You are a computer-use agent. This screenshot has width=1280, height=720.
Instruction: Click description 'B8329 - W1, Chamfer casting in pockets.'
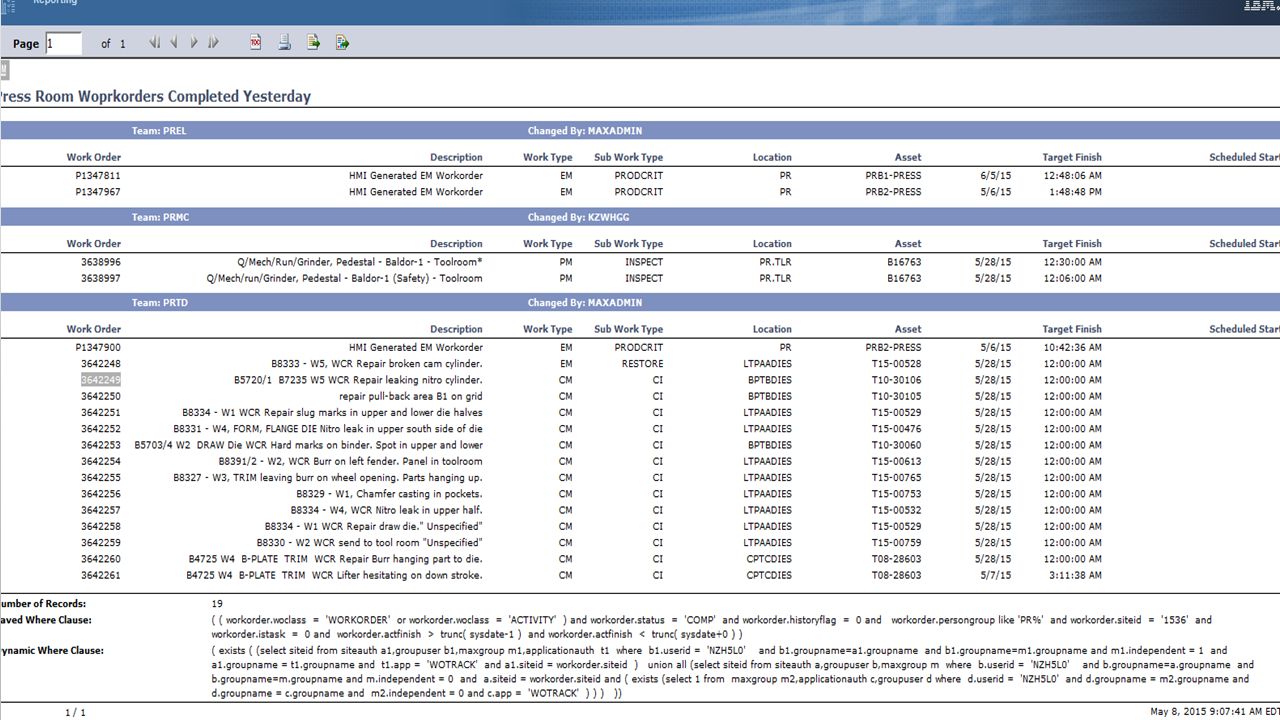(x=389, y=494)
